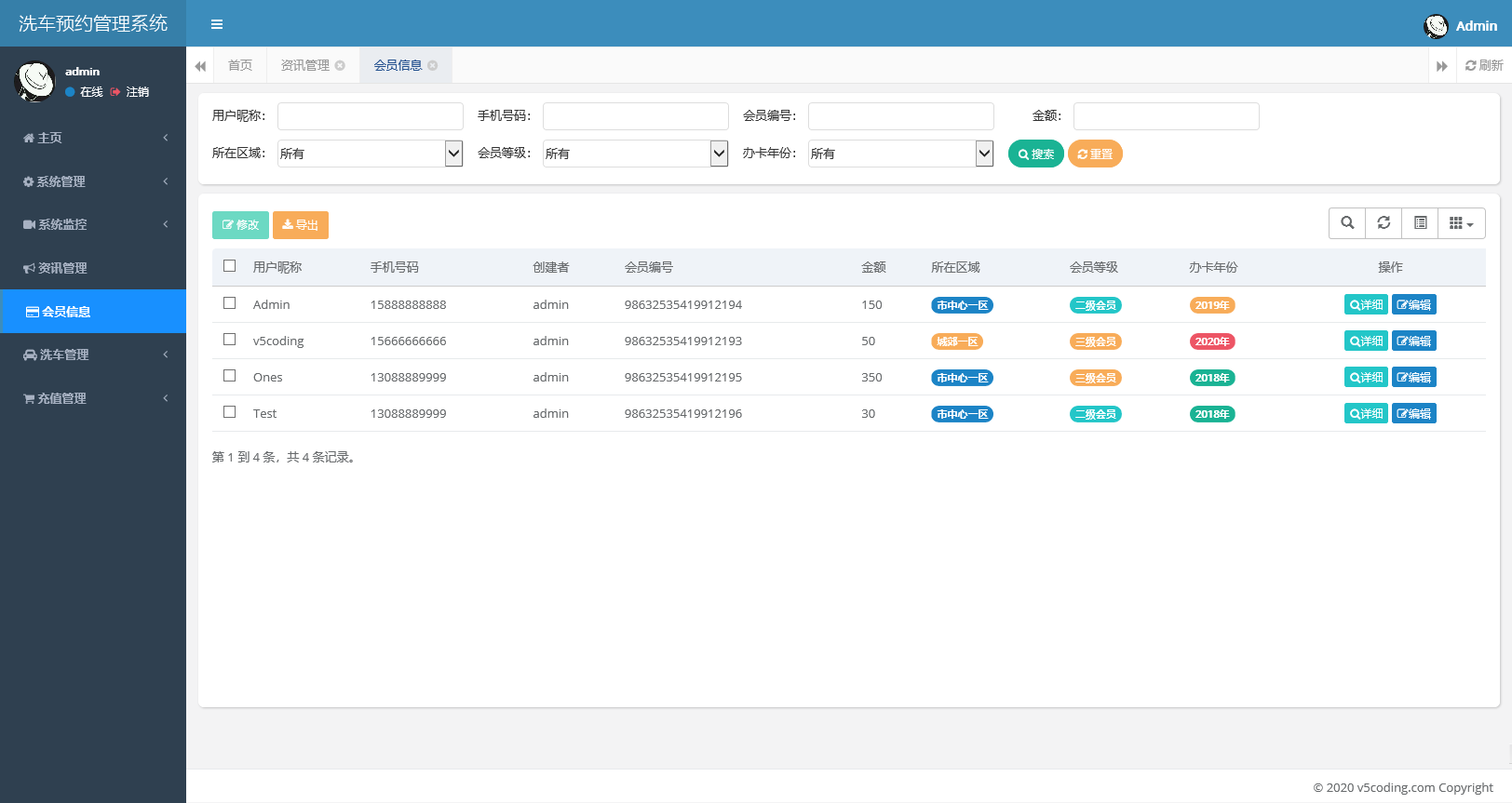
Task: Switch to the 首页 tab
Action: (240, 65)
